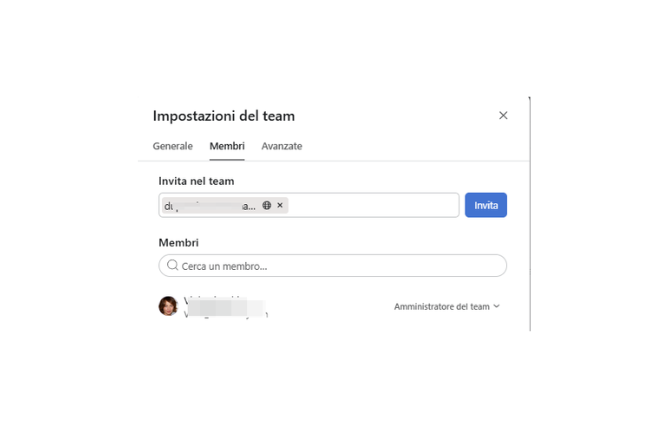Click the globe icon in the email chip

click(x=267, y=205)
